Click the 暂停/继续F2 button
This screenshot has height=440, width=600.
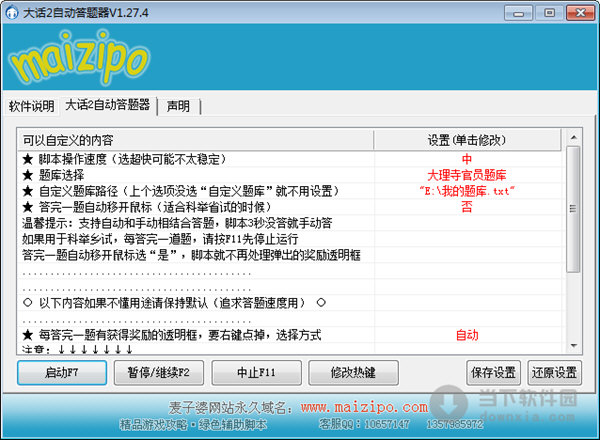pyautogui.click(x=159, y=372)
